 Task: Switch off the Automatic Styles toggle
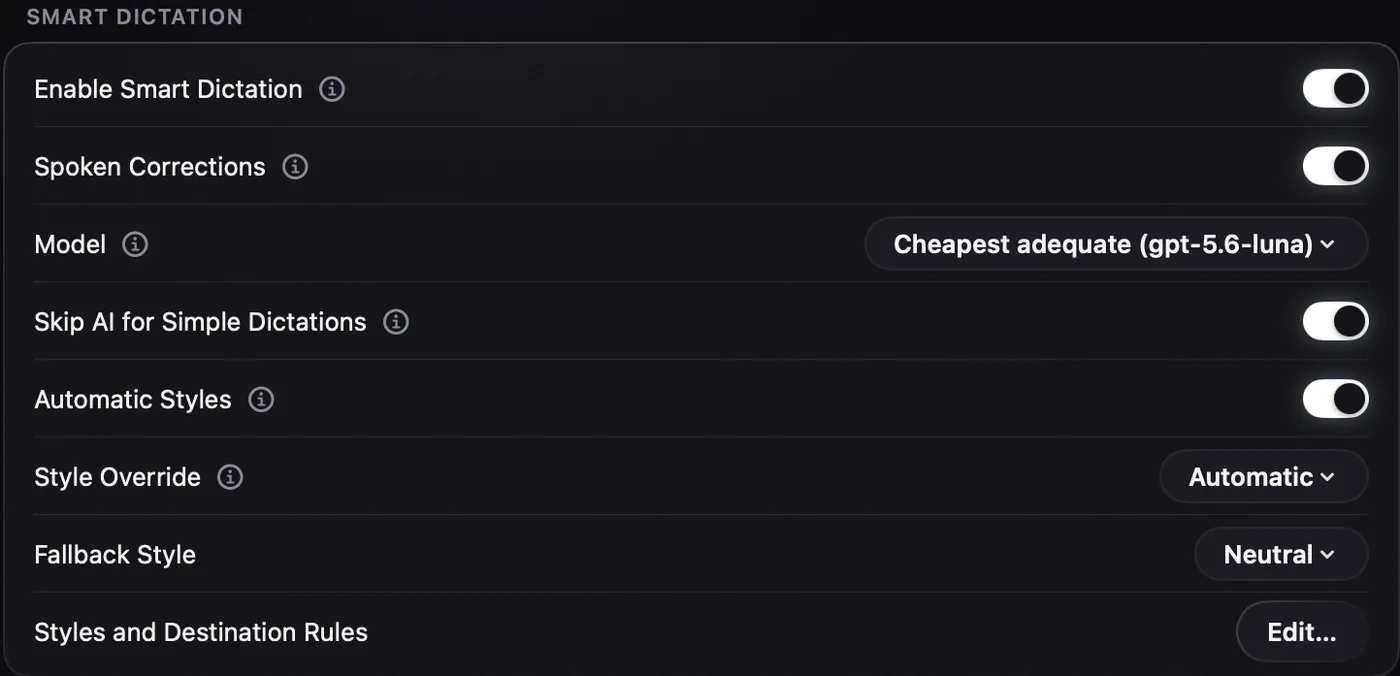[1335, 400]
